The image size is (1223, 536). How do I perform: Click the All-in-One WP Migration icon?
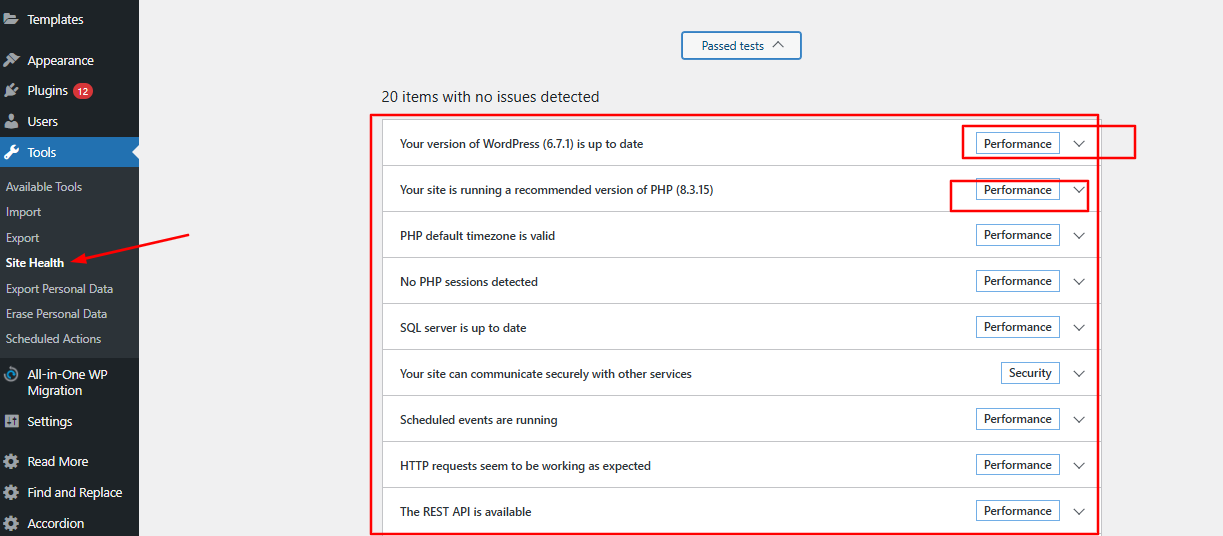tap(11, 374)
